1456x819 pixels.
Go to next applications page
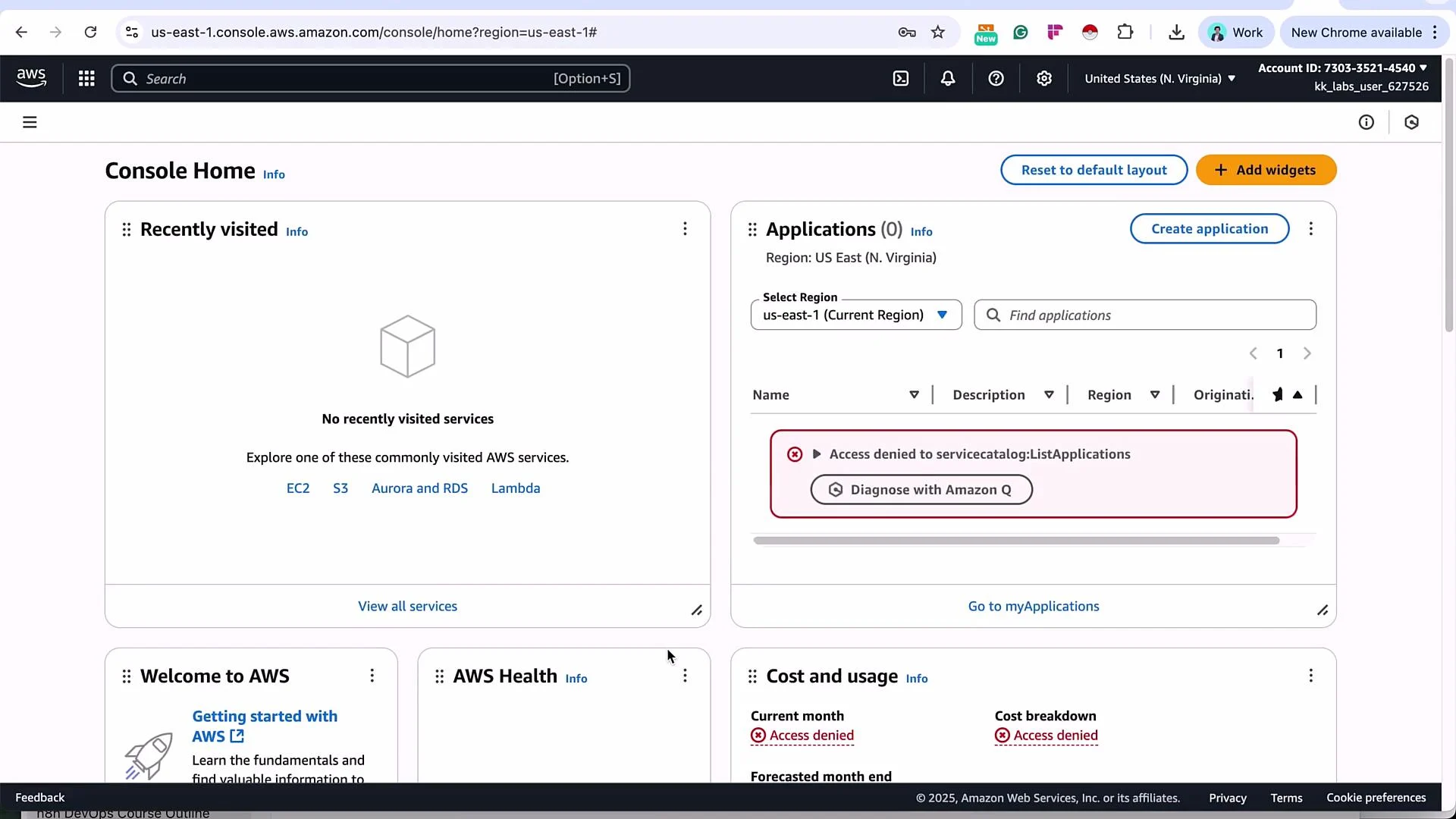pyautogui.click(x=1307, y=353)
